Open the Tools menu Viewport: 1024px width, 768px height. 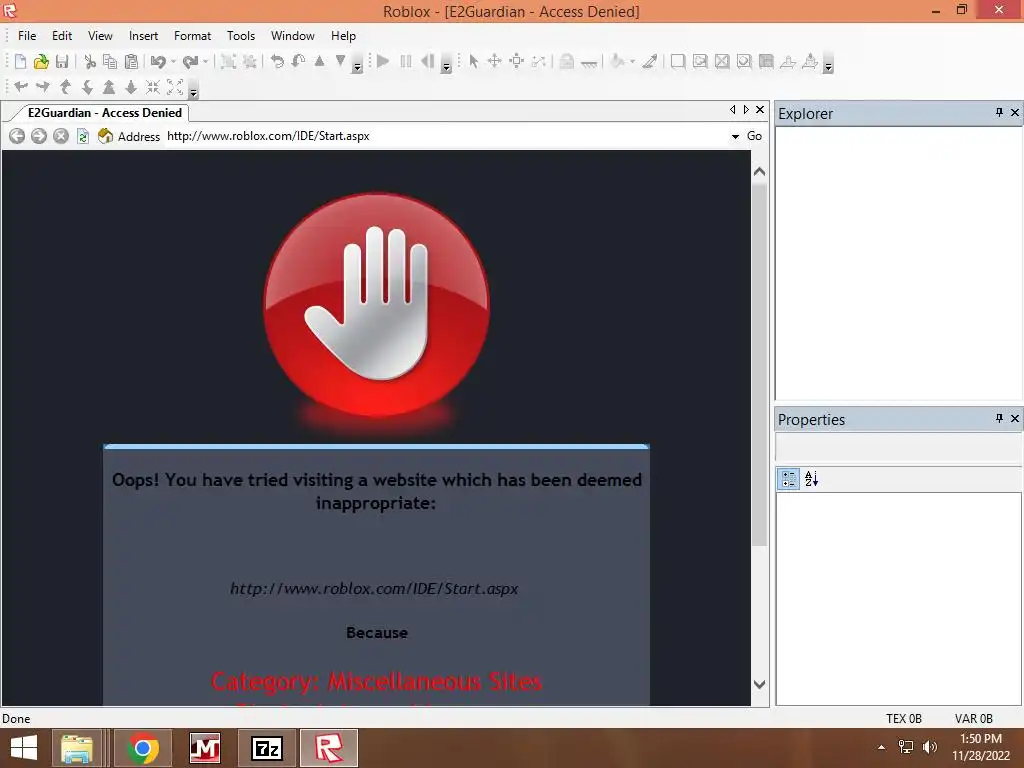[x=240, y=36]
